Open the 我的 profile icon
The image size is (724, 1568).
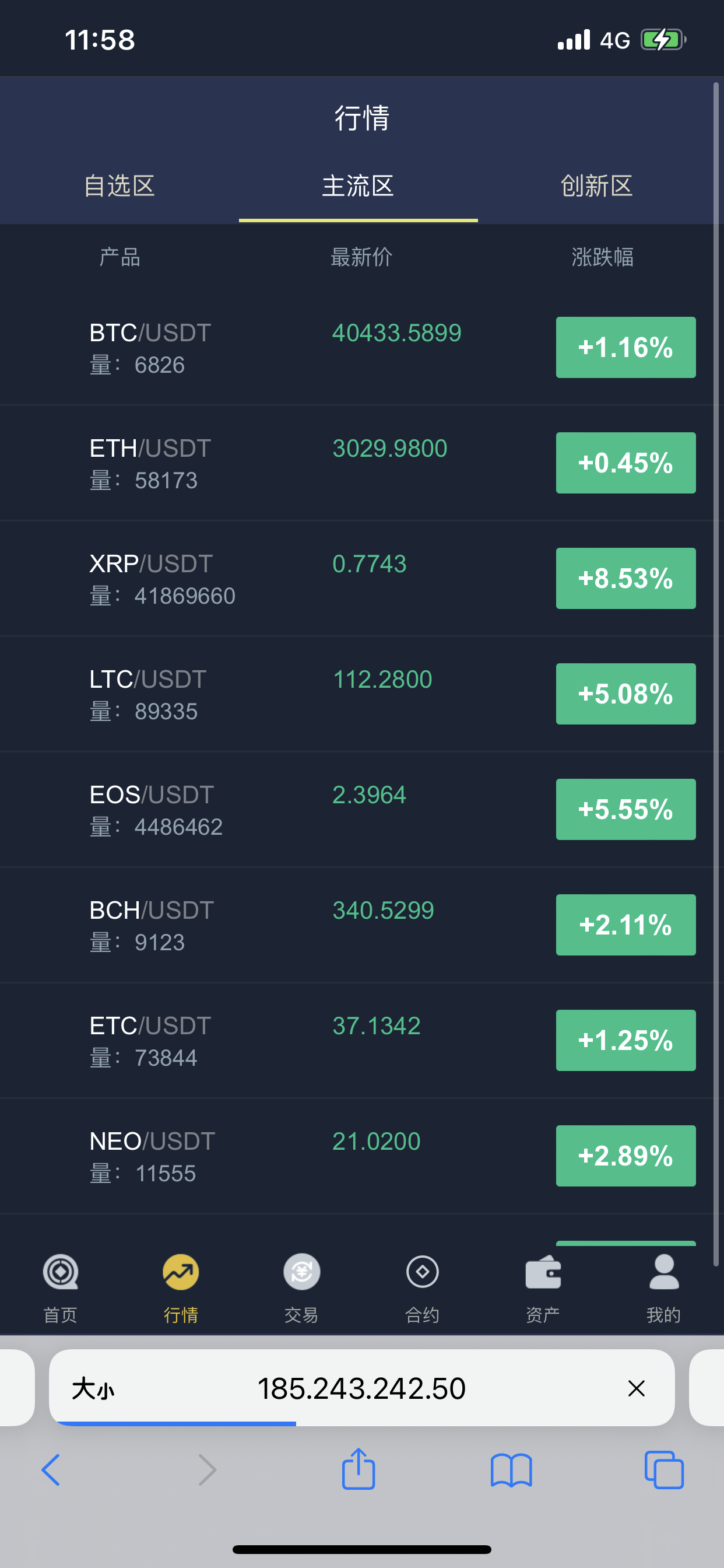coord(663,1273)
